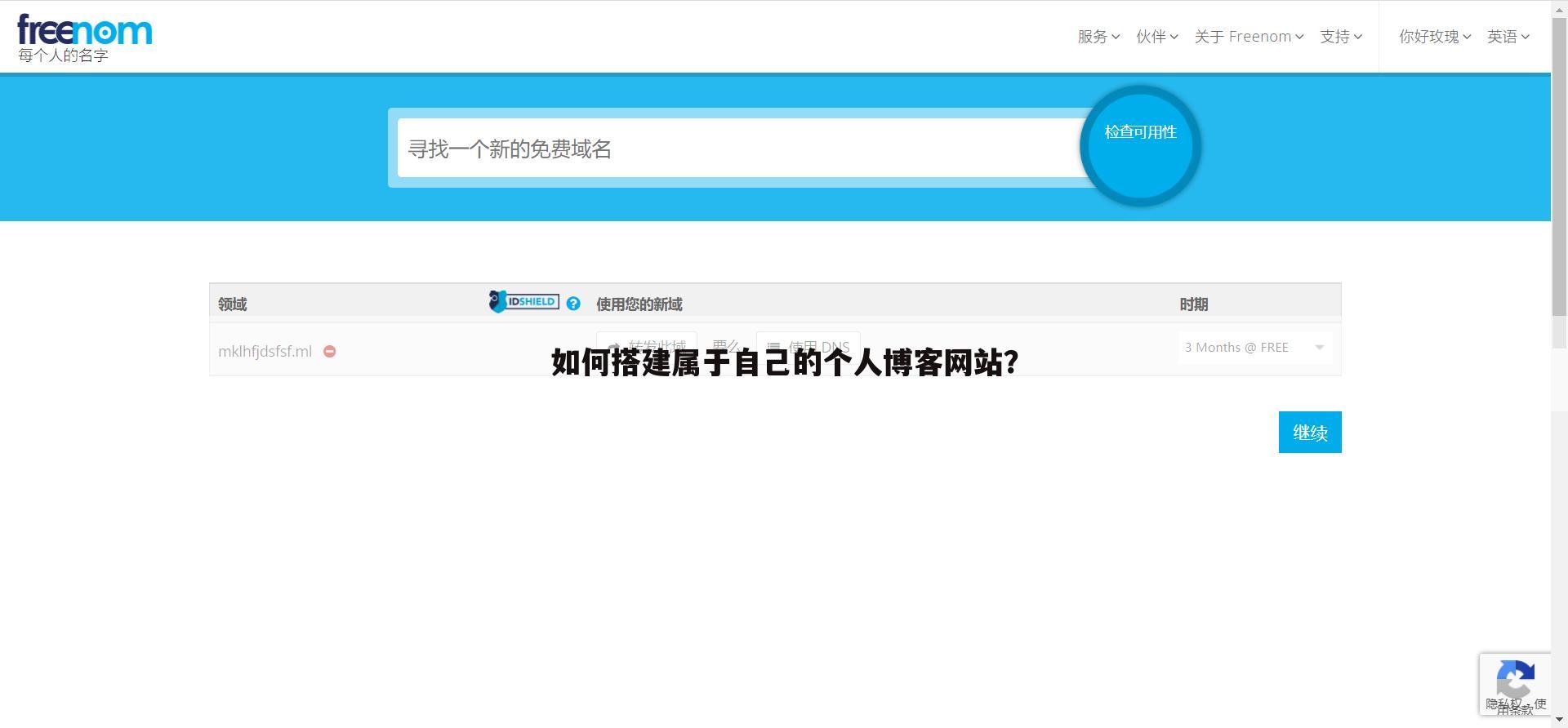Image resolution: width=1568 pixels, height=728 pixels.
Task: Click the IDSHIELD help question icon
Action: tap(573, 304)
